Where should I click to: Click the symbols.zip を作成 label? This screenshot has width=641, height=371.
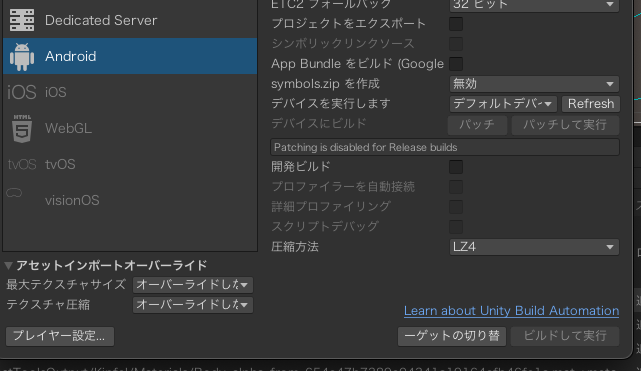pyautogui.click(x=325, y=84)
